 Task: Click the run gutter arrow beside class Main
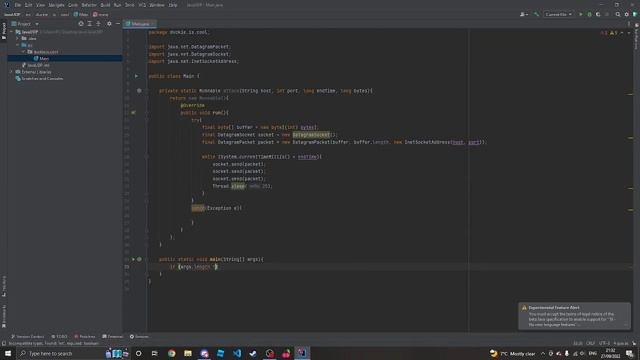[136, 76]
